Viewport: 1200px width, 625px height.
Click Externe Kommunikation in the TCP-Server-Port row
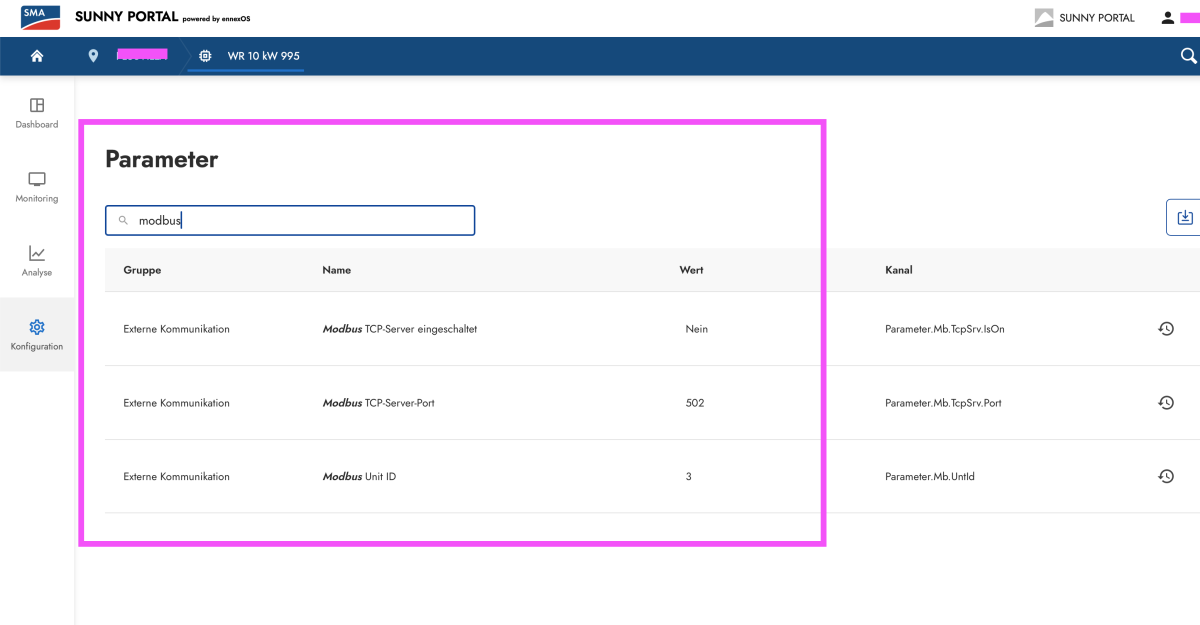176,403
